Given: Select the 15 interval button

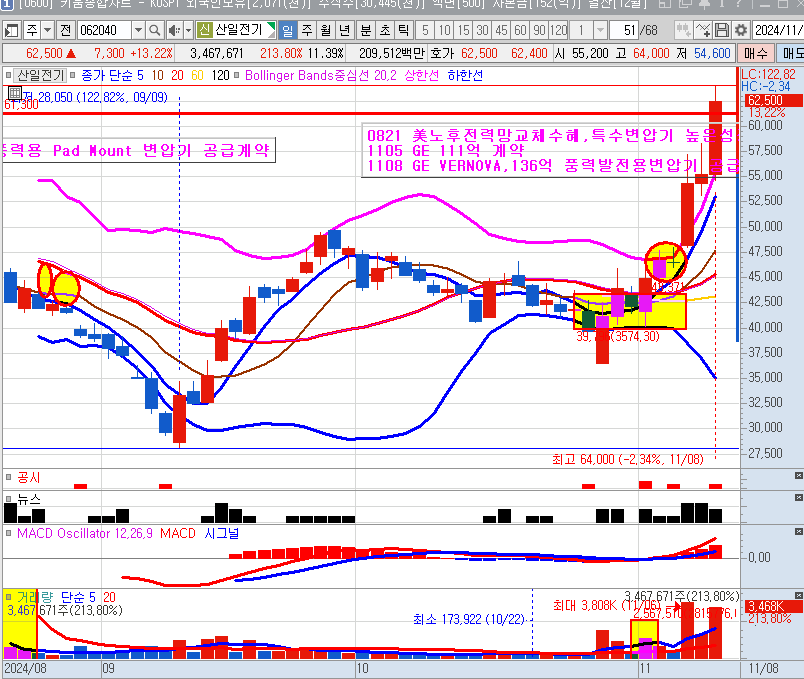Looking at the screenshot, I should [464, 30].
